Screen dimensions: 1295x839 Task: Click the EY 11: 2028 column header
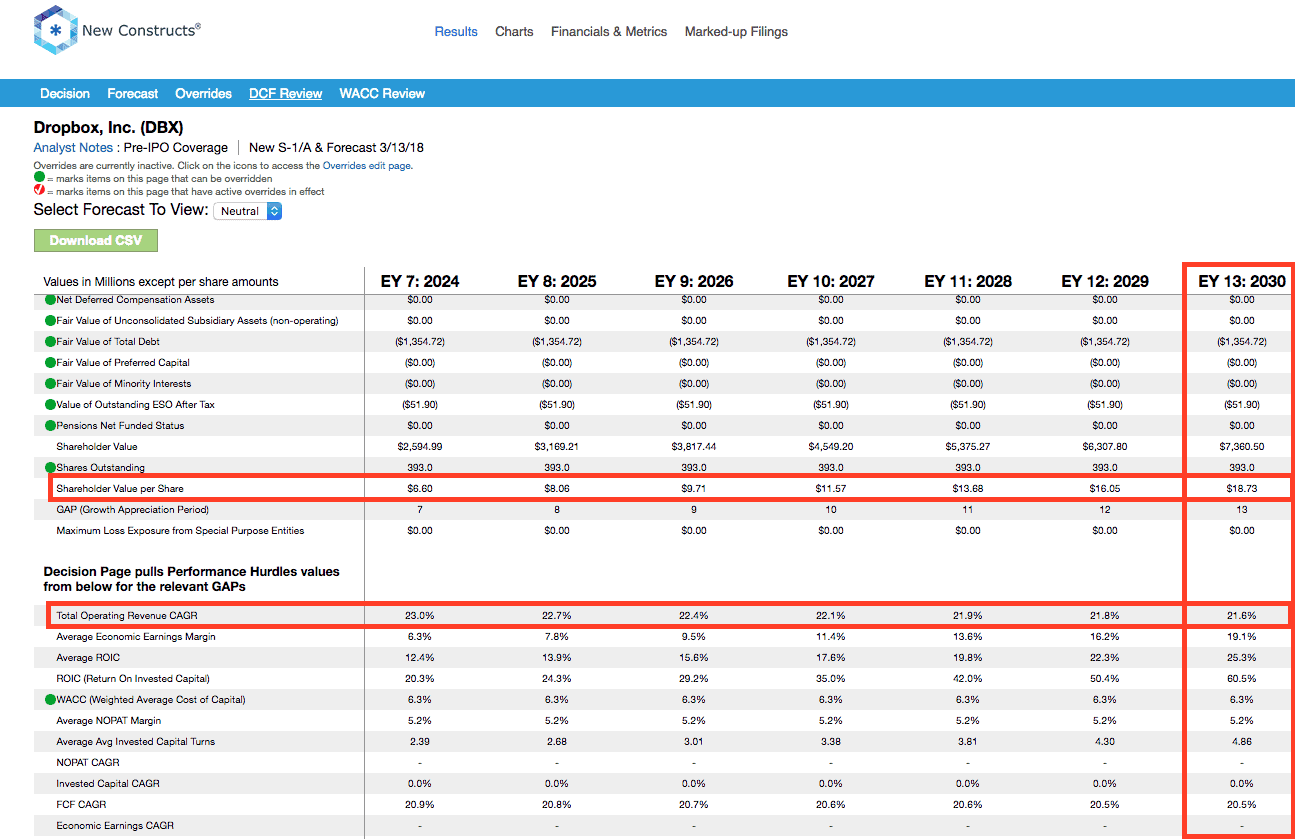968,281
